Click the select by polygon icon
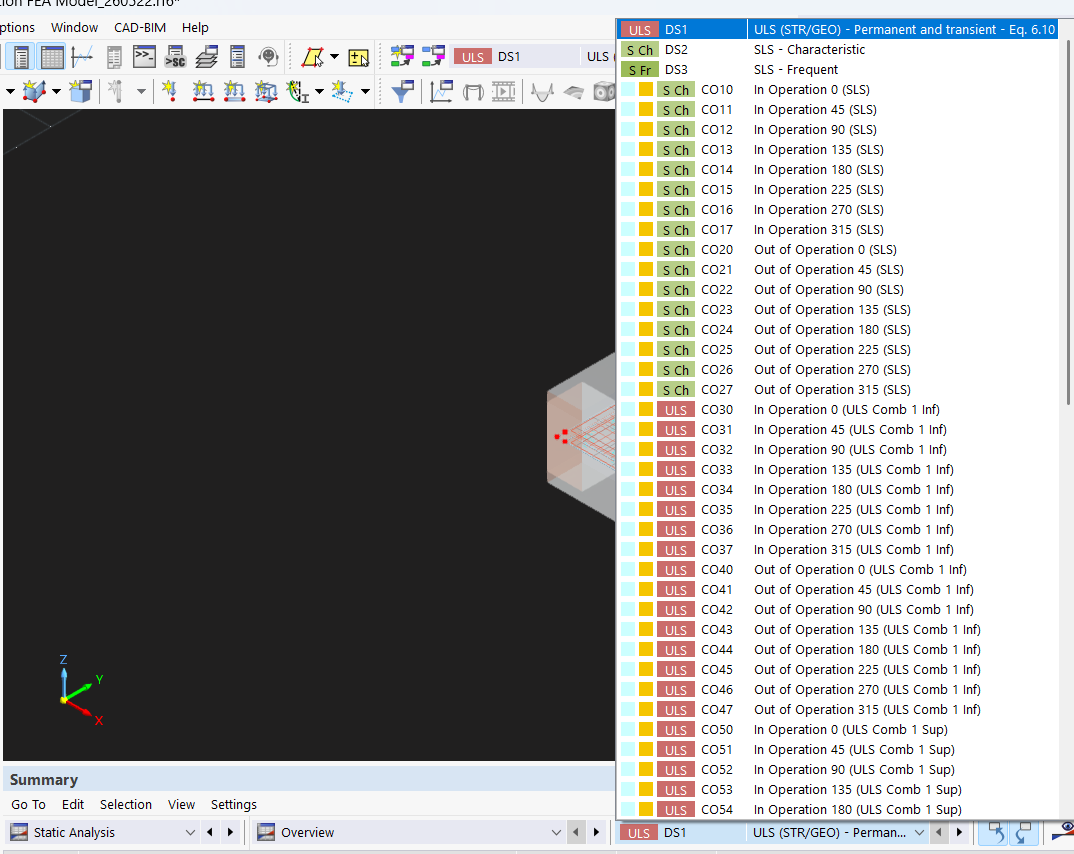The height and width of the screenshot is (854, 1074). 313,57
